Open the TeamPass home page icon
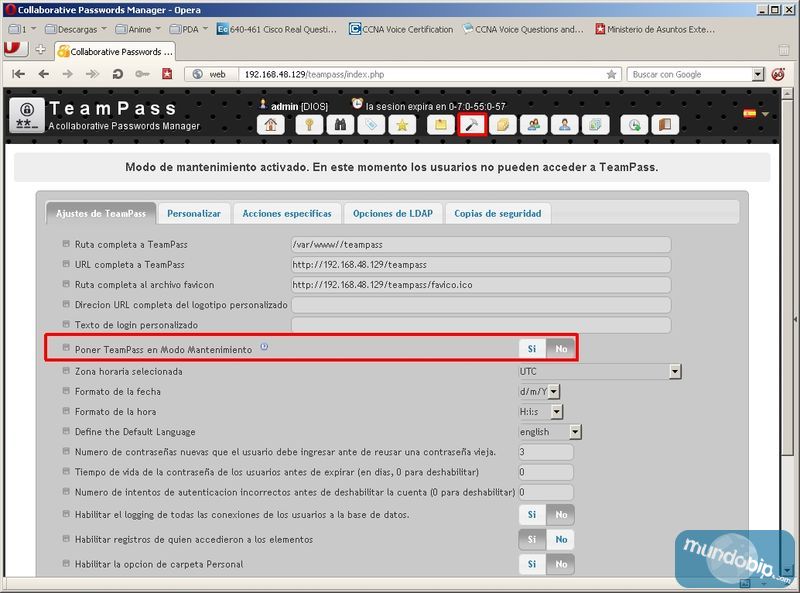The height and width of the screenshot is (593, 800). (270, 125)
